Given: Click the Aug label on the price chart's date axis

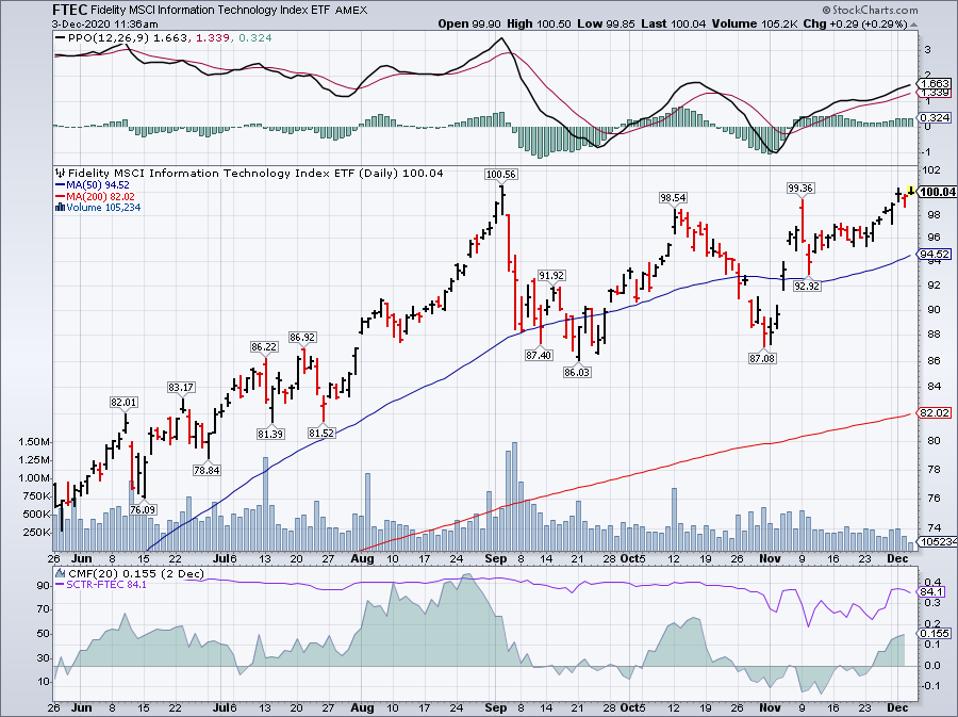Looking at the screenshot, I should point(362,558).
